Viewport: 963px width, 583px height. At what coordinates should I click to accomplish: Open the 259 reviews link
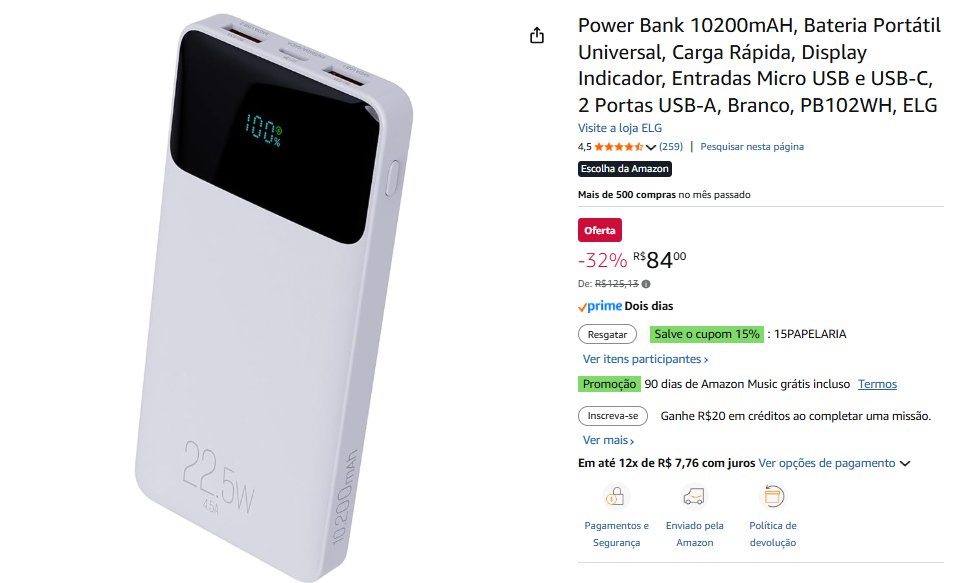click(671, 147)
